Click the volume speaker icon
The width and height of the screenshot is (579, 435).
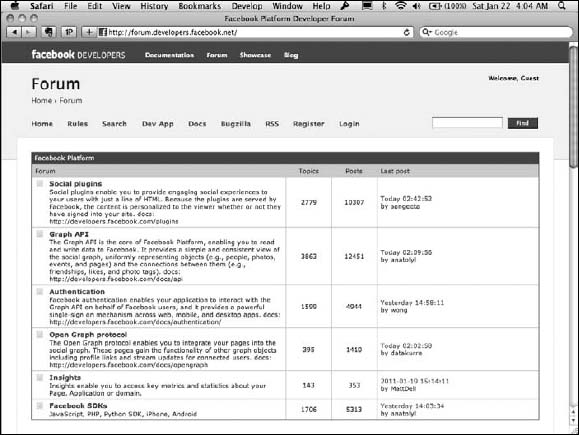click(417, 6)
